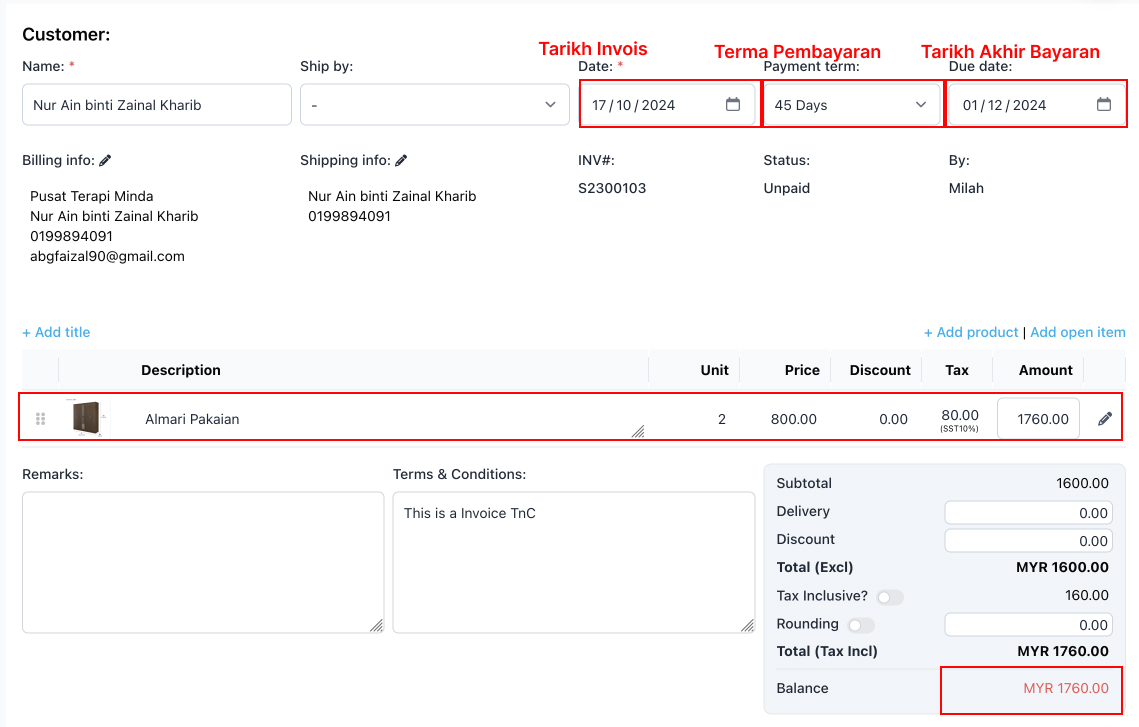
Task: Enable the Rounding switch
Action: point(861,625)
